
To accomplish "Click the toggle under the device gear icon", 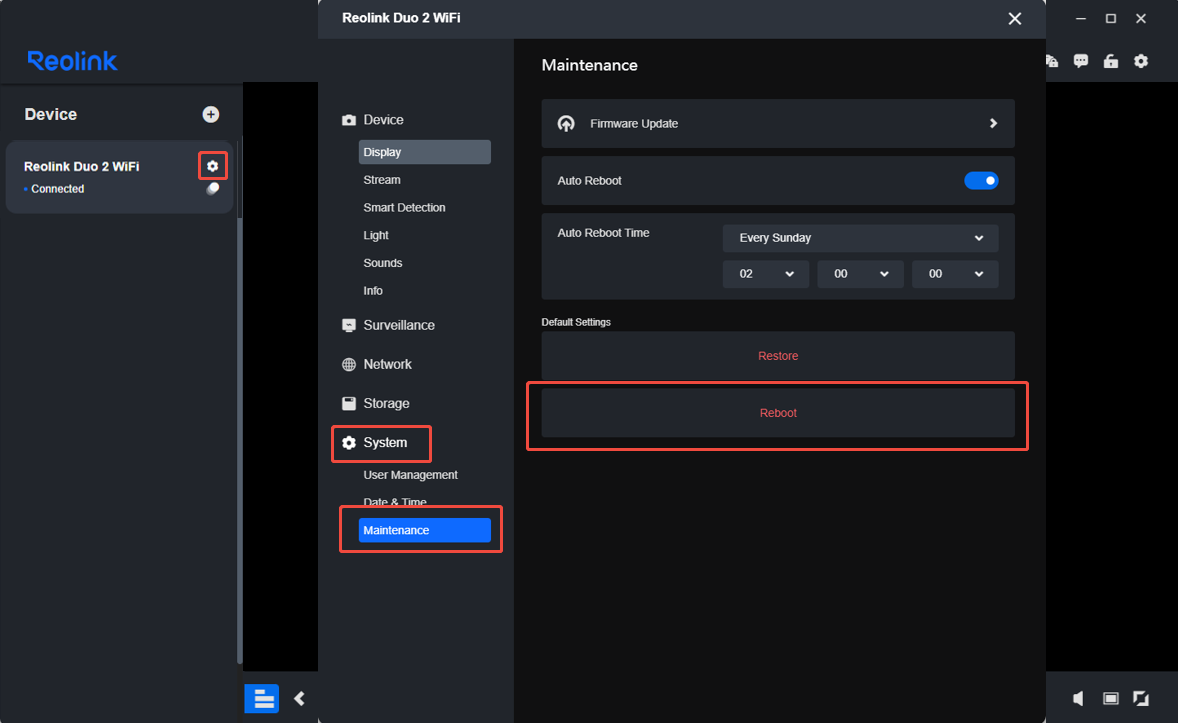I will pos(213,189).
